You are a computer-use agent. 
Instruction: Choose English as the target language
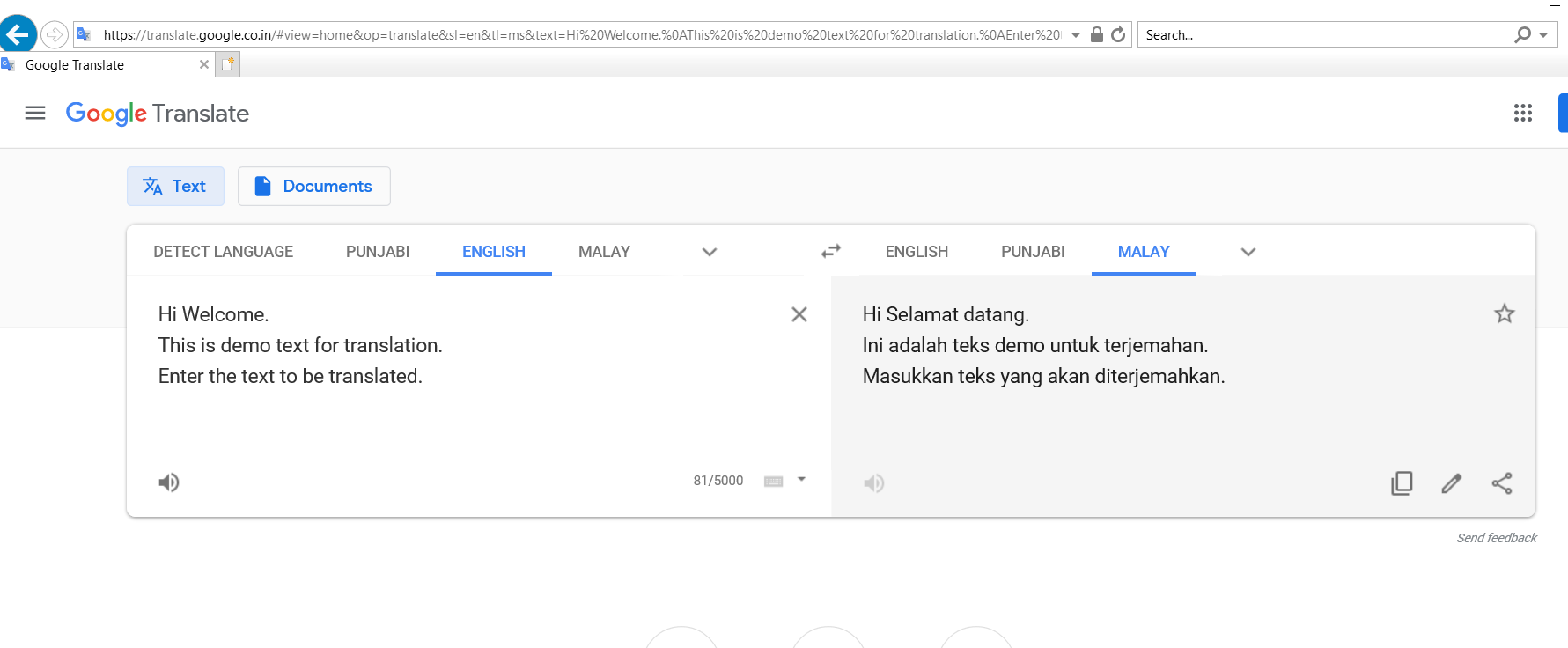click(917, 252)
